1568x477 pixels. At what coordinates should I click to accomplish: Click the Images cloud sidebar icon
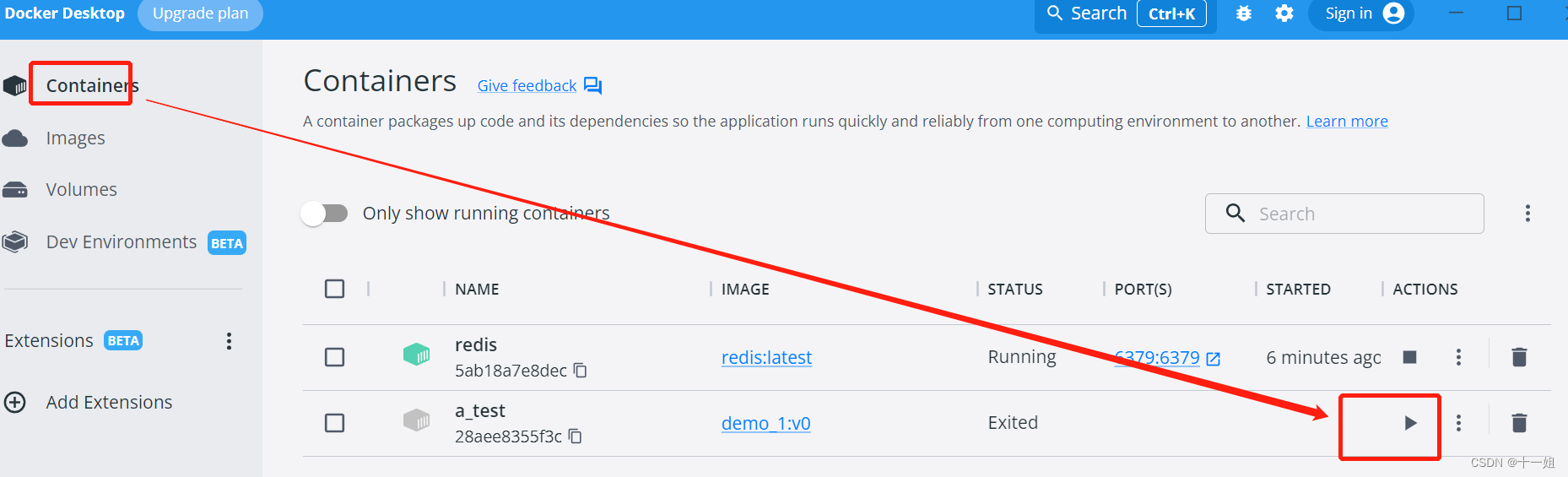coord(15,138)
